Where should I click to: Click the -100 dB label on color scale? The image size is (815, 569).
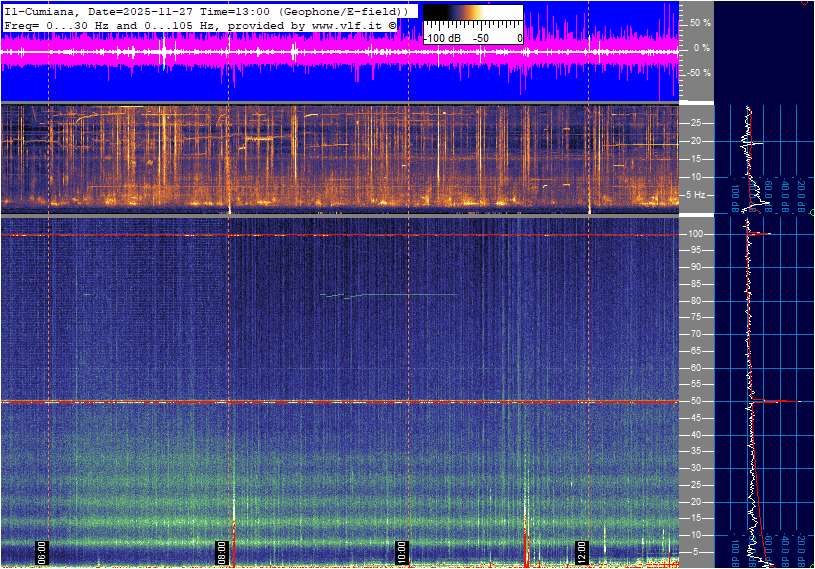(440, 38)
